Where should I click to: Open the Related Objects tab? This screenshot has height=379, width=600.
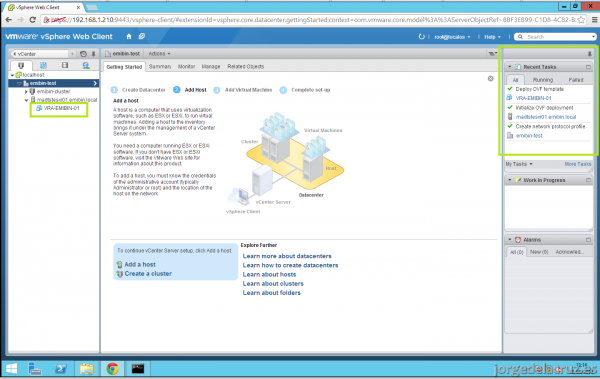[246, 67]
